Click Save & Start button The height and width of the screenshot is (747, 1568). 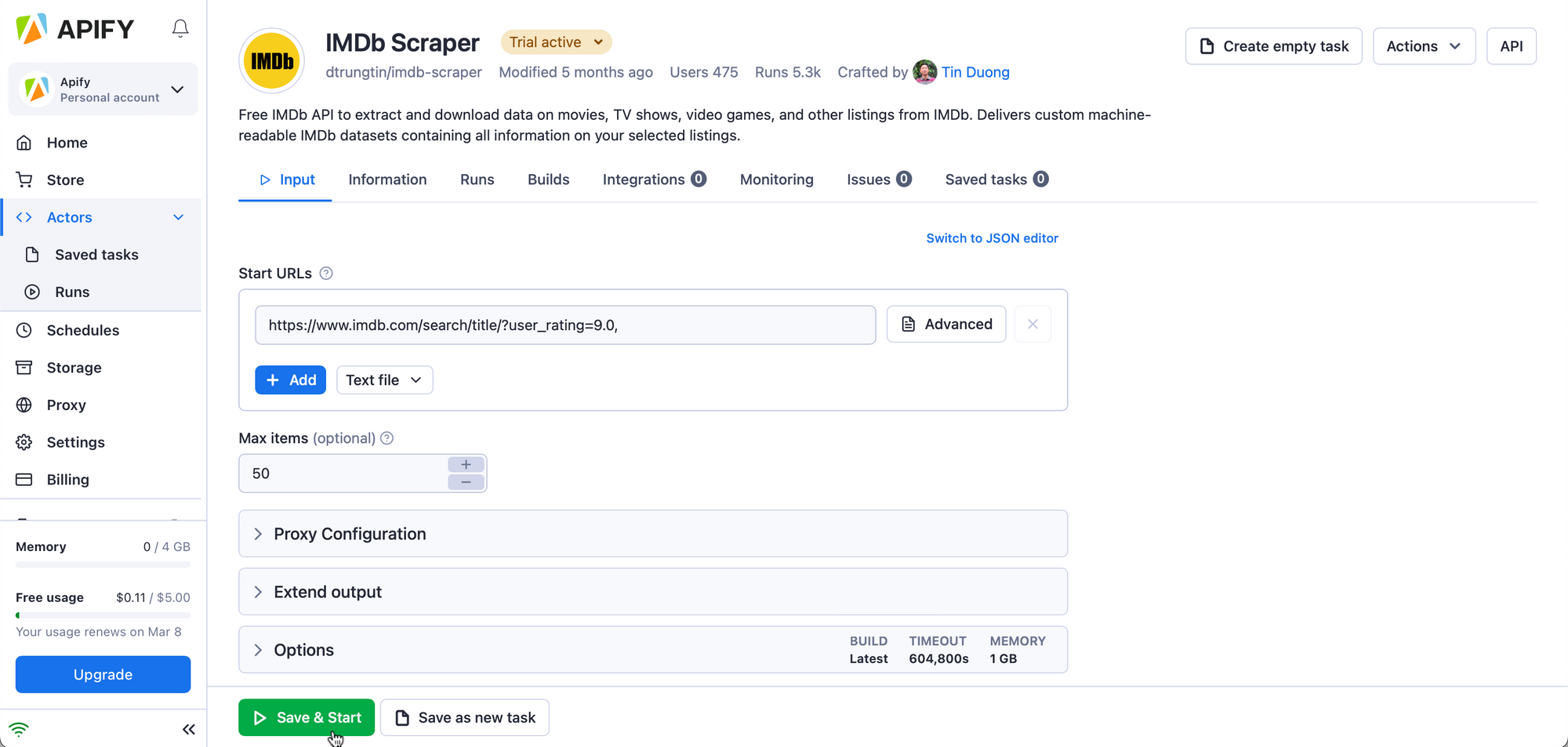307,718
